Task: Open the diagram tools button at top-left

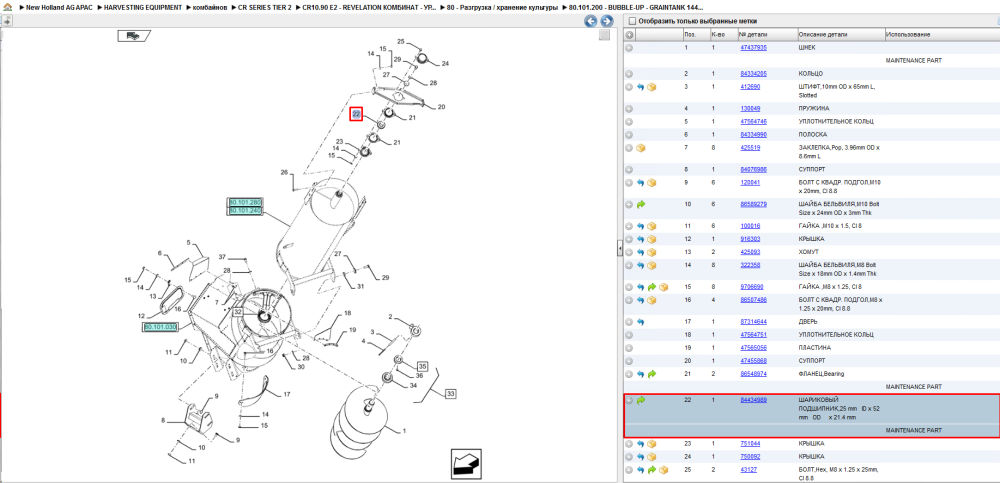Action: point(6,21)
